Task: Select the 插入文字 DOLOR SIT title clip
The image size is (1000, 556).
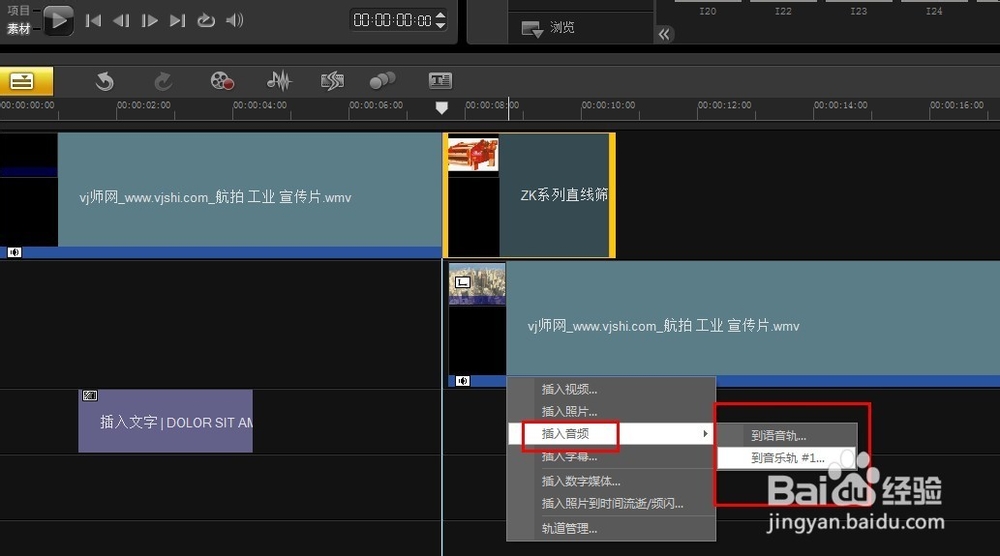Action: pos(166,421)
